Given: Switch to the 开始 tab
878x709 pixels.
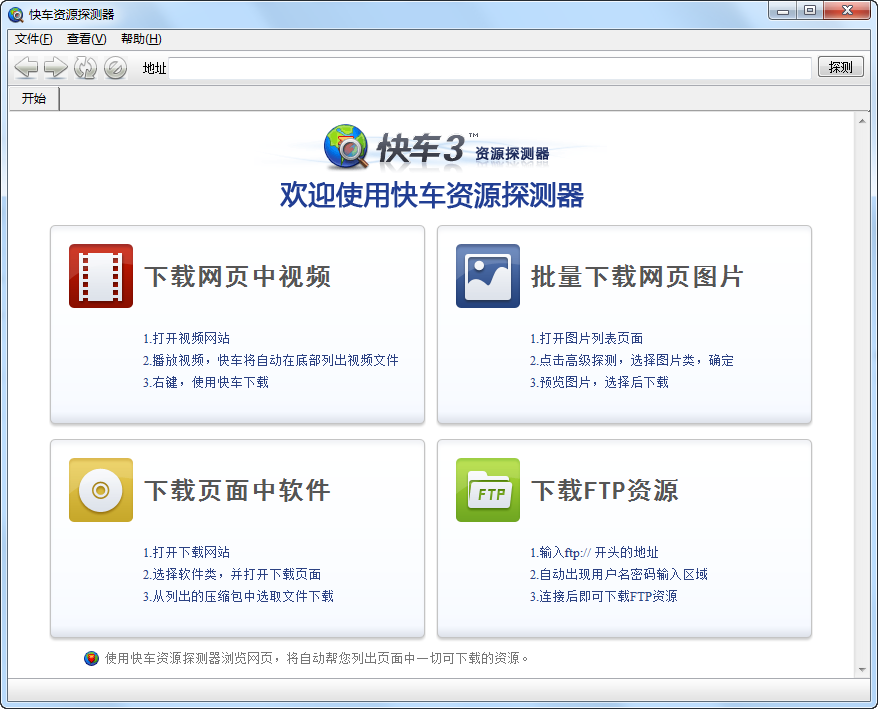Looking at the screenshot, I should pos(34,98).
